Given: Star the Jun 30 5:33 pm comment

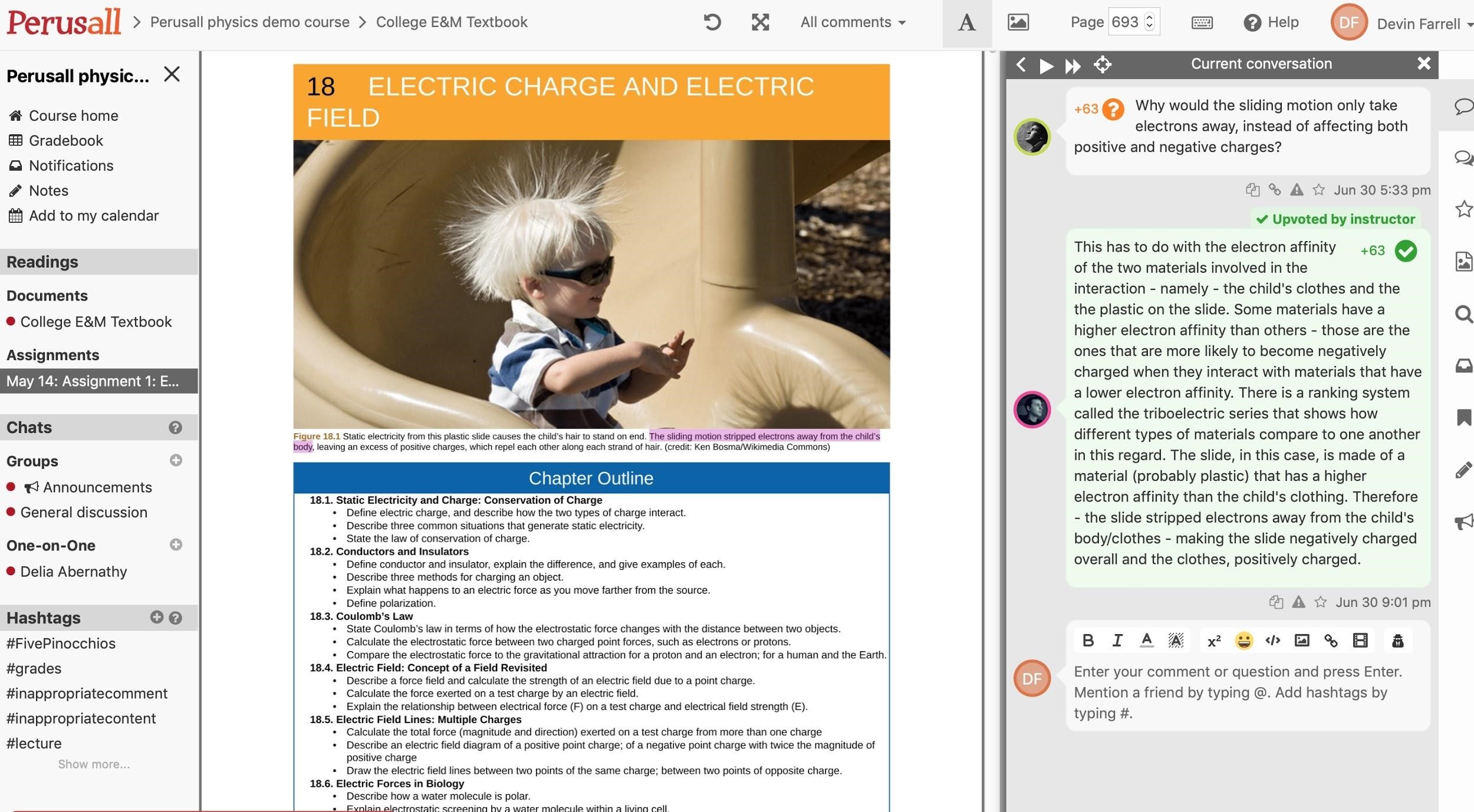Looking at the screenshot, I should [1319, 190].
